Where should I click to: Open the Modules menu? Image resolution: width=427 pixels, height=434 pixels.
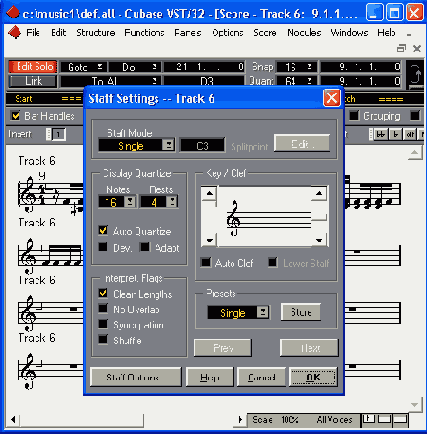click(x=304, y=33)
